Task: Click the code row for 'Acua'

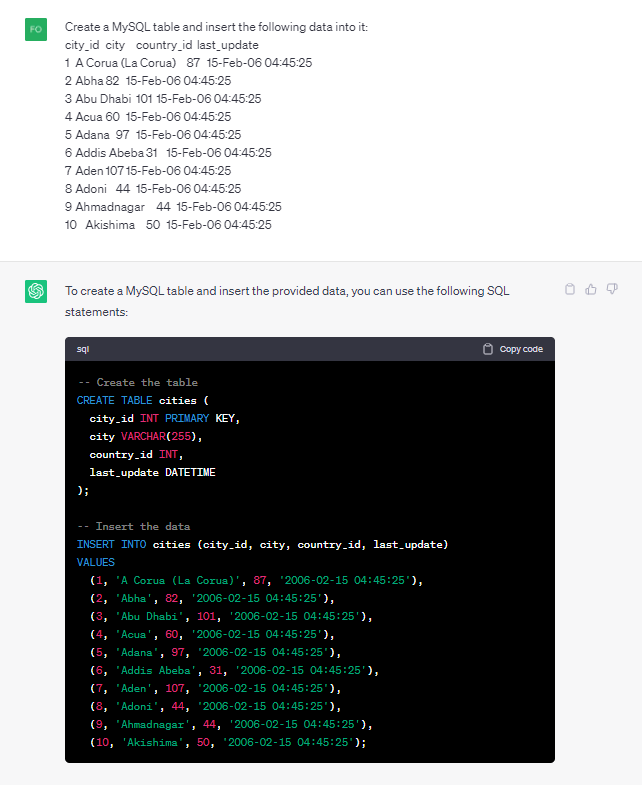Action: tap(212, 635)
